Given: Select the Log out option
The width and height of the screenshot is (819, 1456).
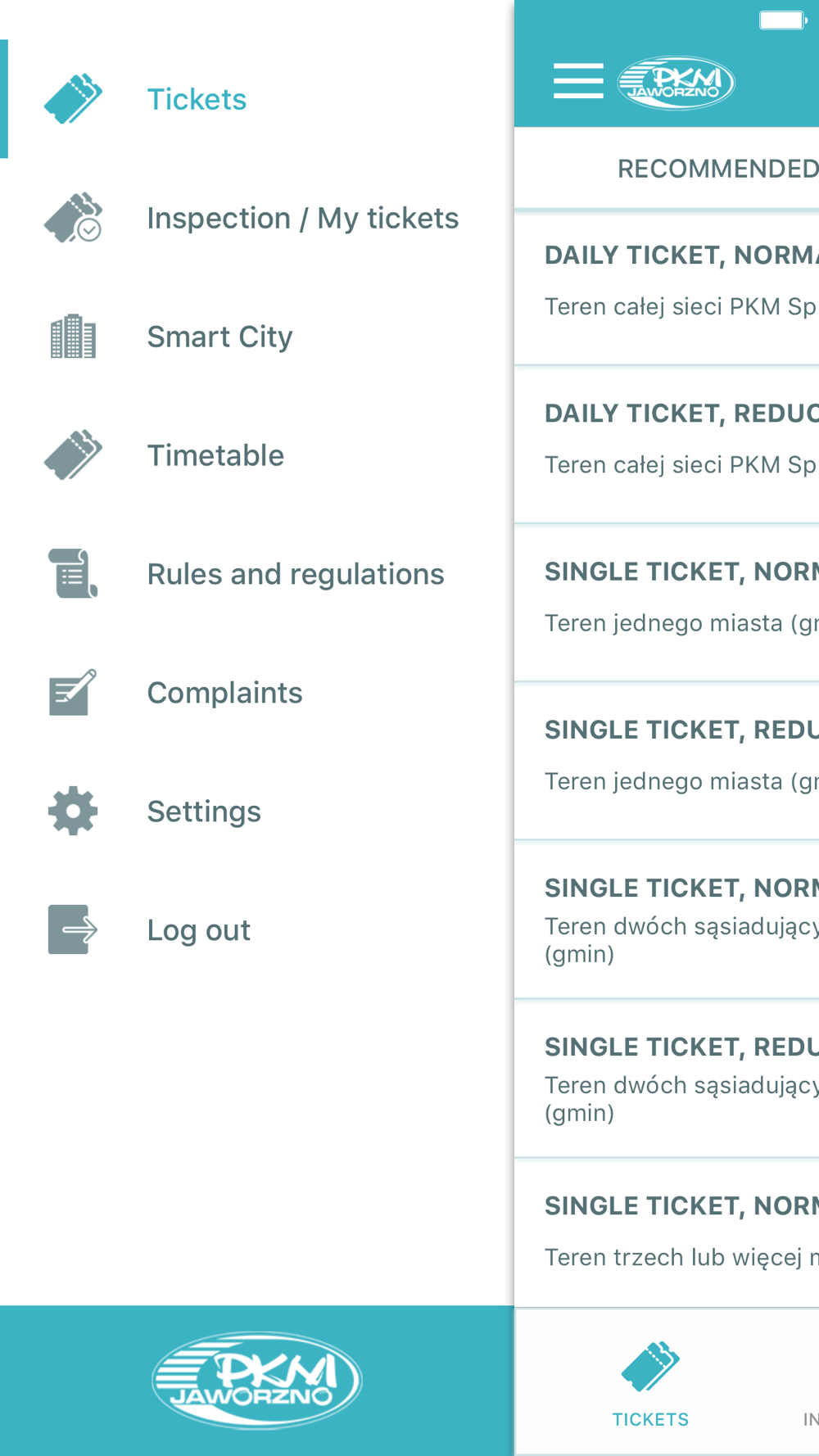Looking at the screenshot, I should click(198, 931).
